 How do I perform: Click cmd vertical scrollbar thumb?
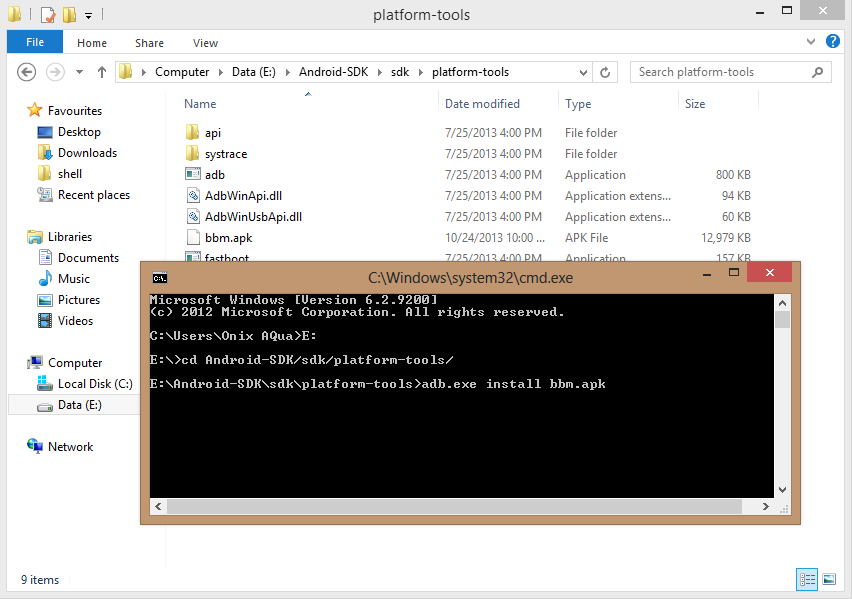pyautogui.click(x=782, y=320)
